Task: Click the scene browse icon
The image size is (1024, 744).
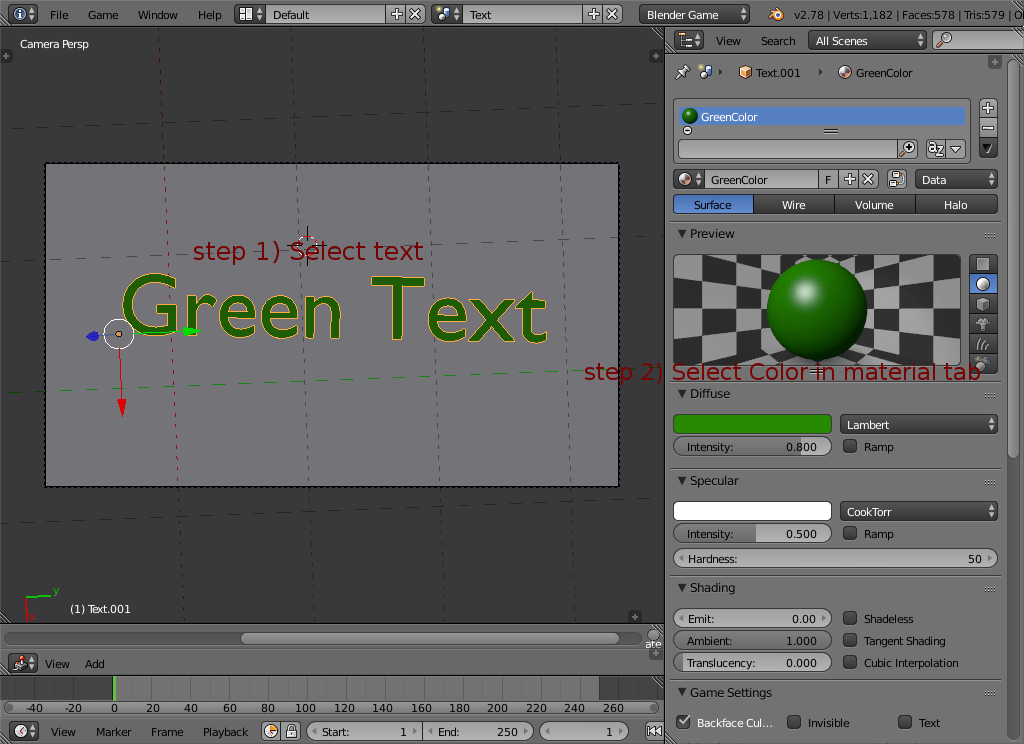Action: pyautogui.click(x=447, y=14)
